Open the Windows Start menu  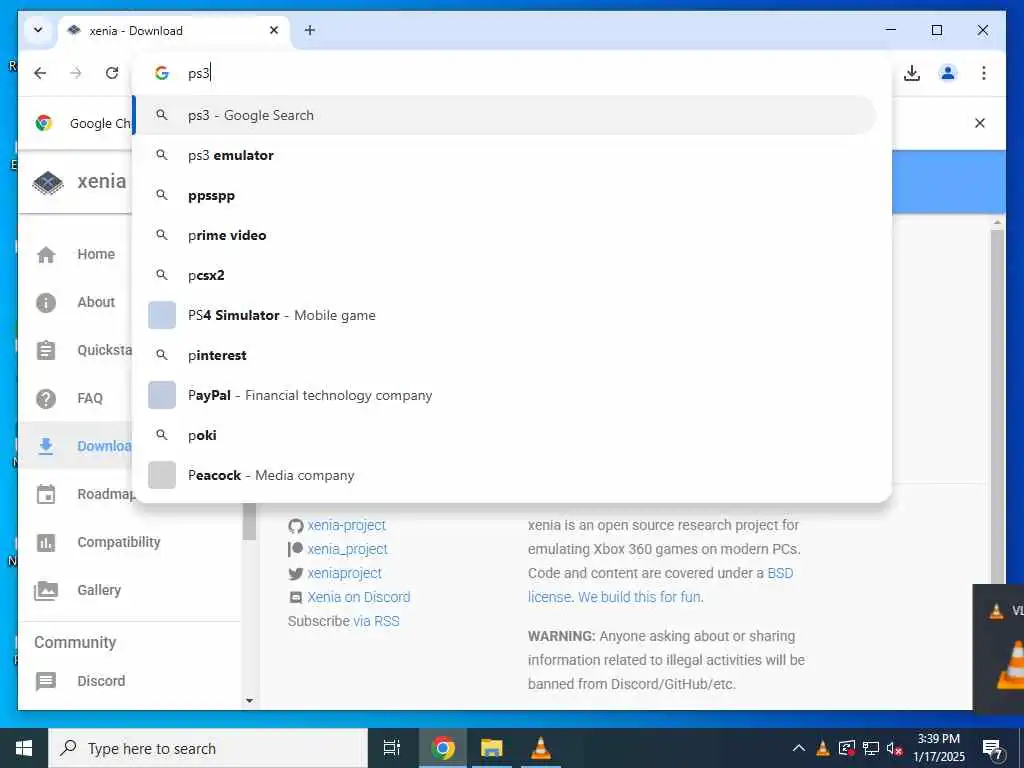(24, 748)
